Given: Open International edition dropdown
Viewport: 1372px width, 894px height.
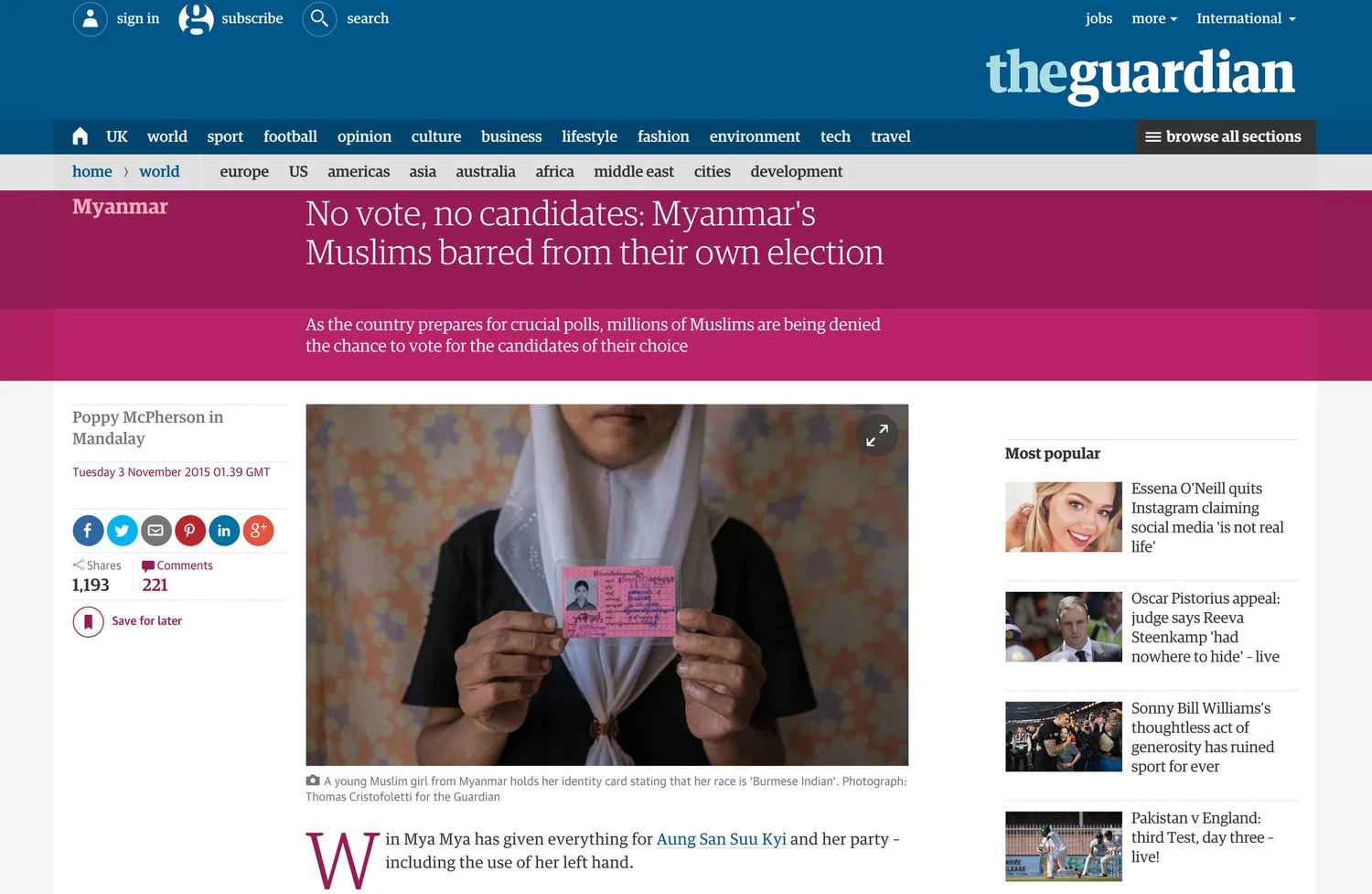Looking at the screenshot, I should coord(1246,18).
